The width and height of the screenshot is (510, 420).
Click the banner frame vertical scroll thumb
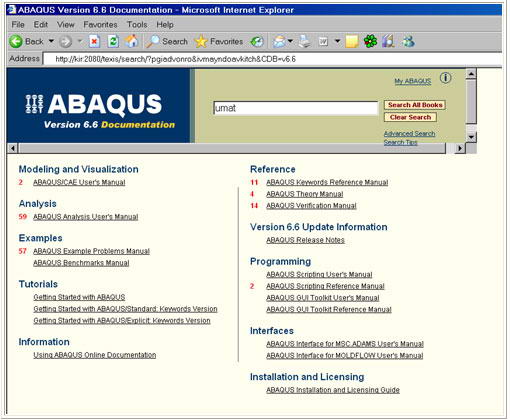[x=471, y=101]
